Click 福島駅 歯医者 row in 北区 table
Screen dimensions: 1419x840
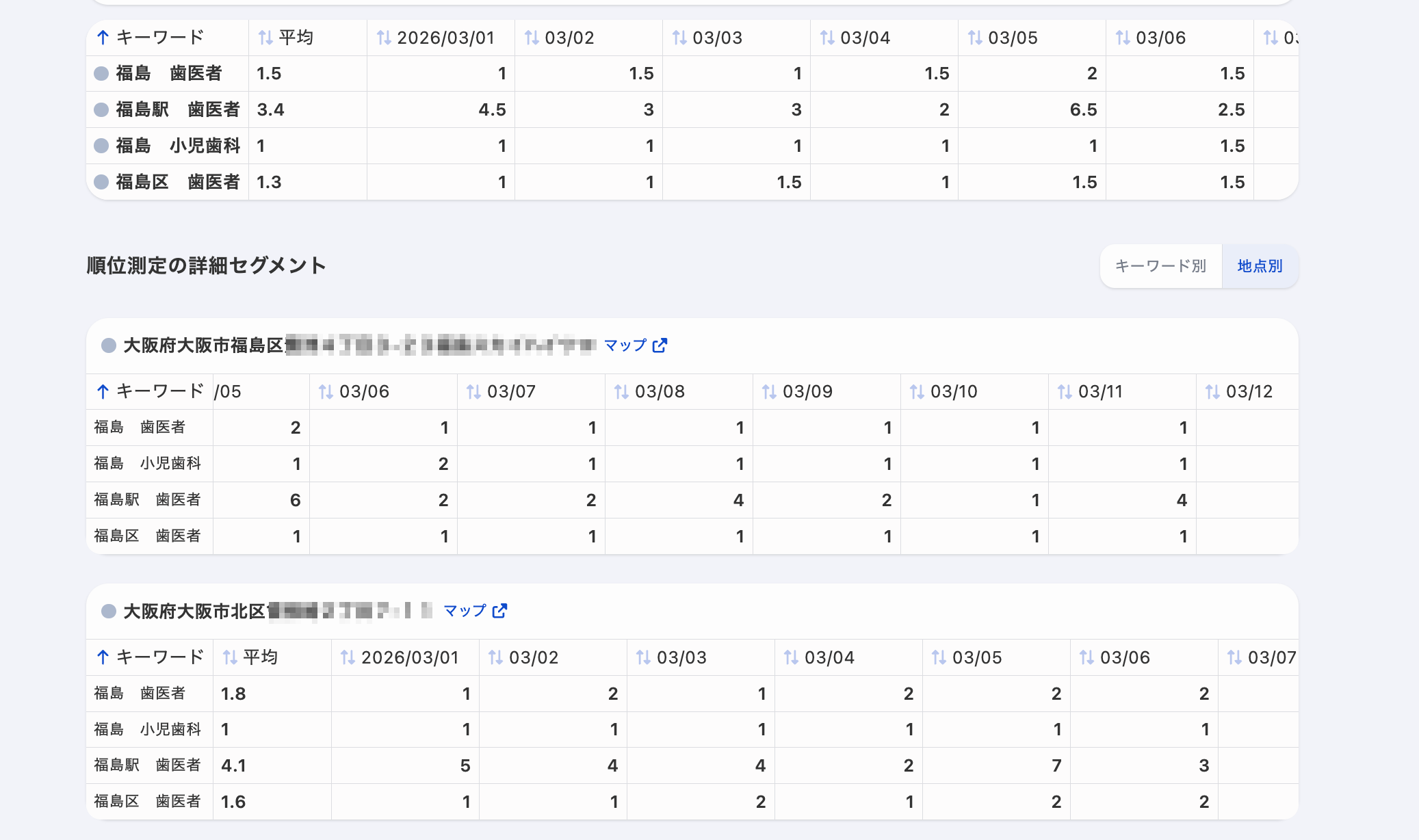pyautogui.click(x=148, y=765)
